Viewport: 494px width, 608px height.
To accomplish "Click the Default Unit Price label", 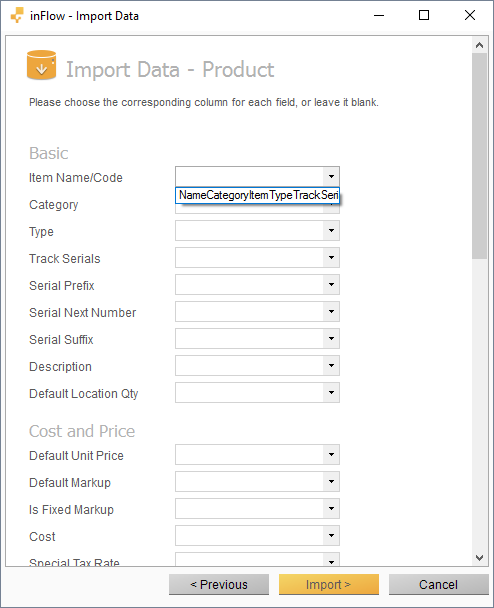I will 76,456.
